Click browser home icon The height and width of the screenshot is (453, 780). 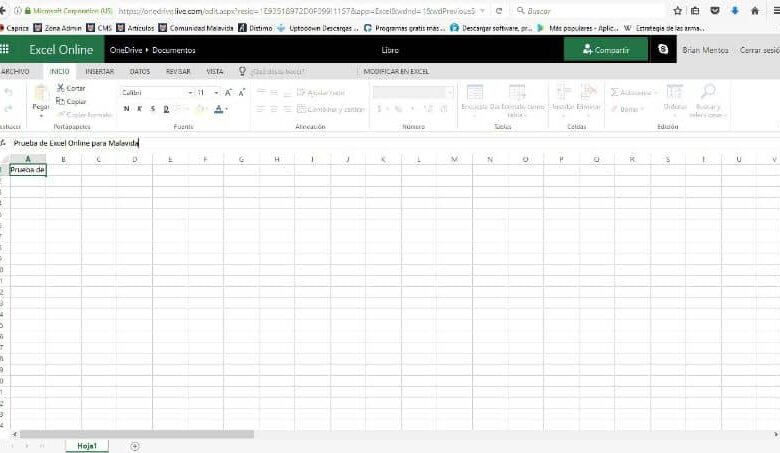point(755,10)
